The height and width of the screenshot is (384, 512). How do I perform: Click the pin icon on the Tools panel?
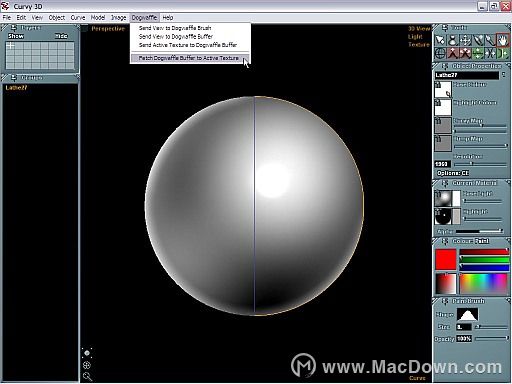click(x=445, y=28)
